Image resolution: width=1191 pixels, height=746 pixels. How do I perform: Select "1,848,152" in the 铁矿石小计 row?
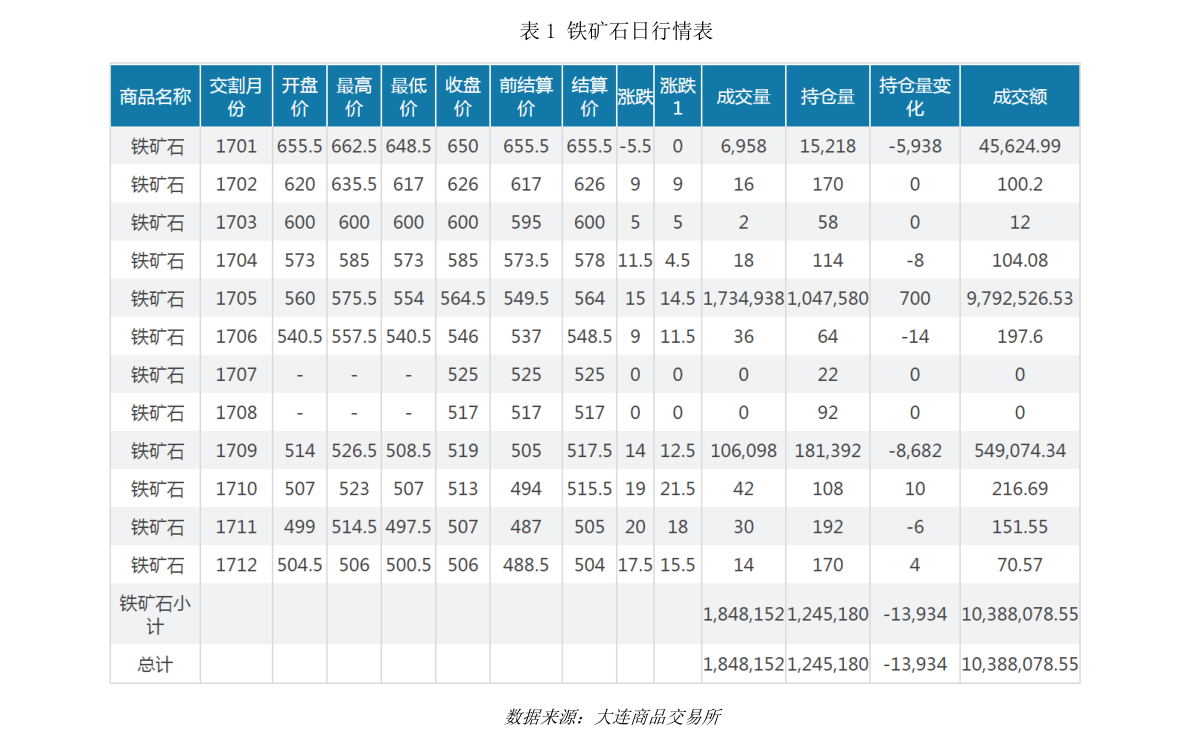[x=744, y=615]
